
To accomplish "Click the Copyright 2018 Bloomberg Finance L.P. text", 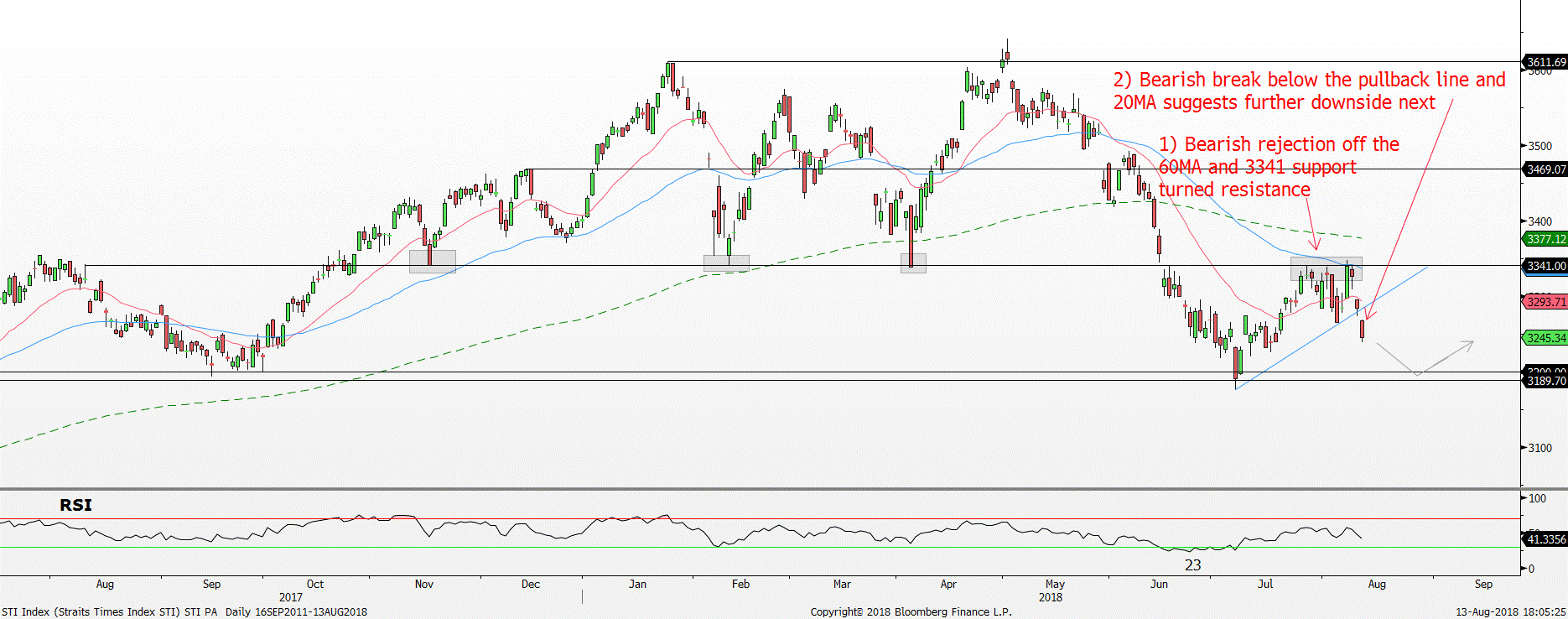I will [x=911, y=611].
